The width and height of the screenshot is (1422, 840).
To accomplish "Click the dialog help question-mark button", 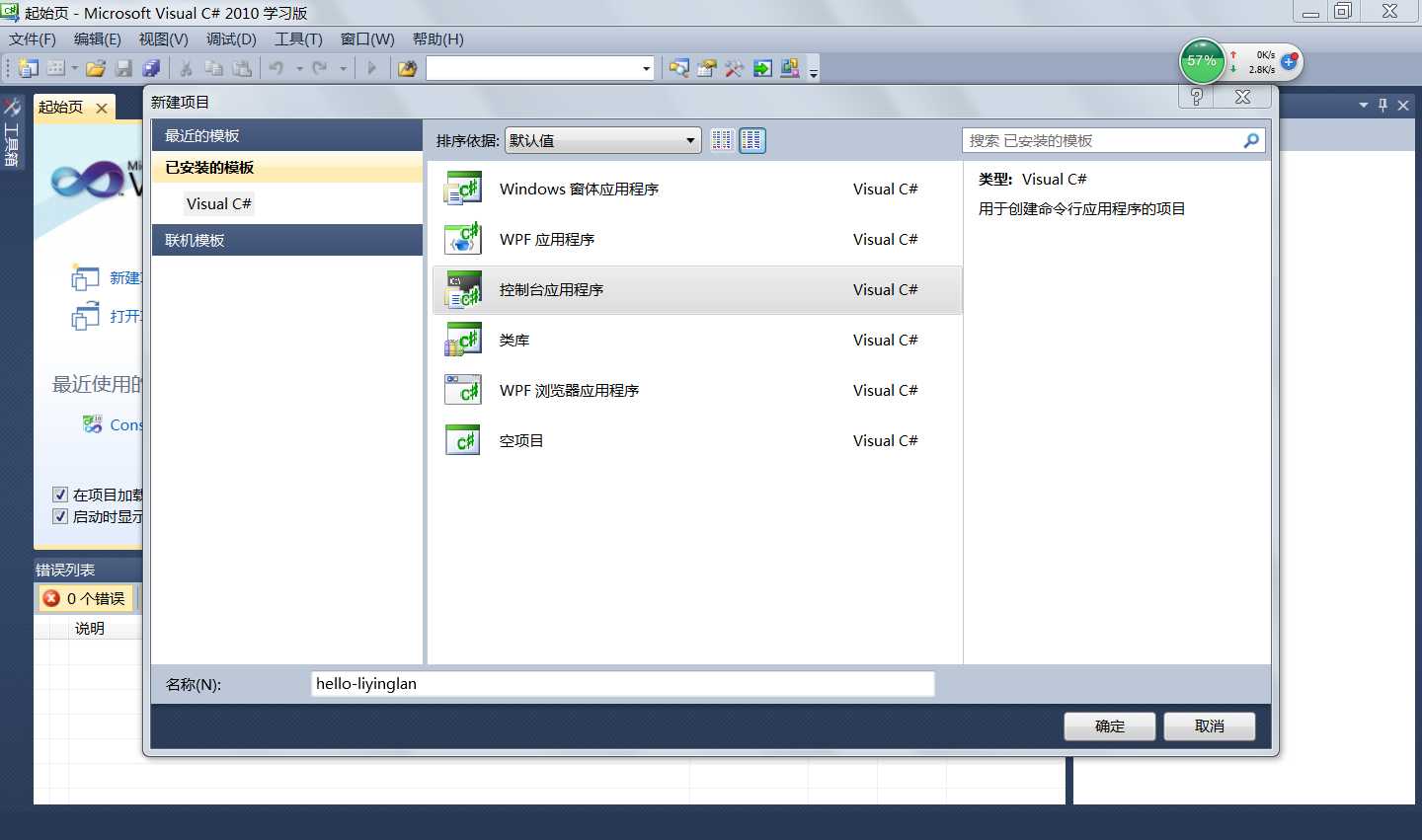I will (1196, 97).
